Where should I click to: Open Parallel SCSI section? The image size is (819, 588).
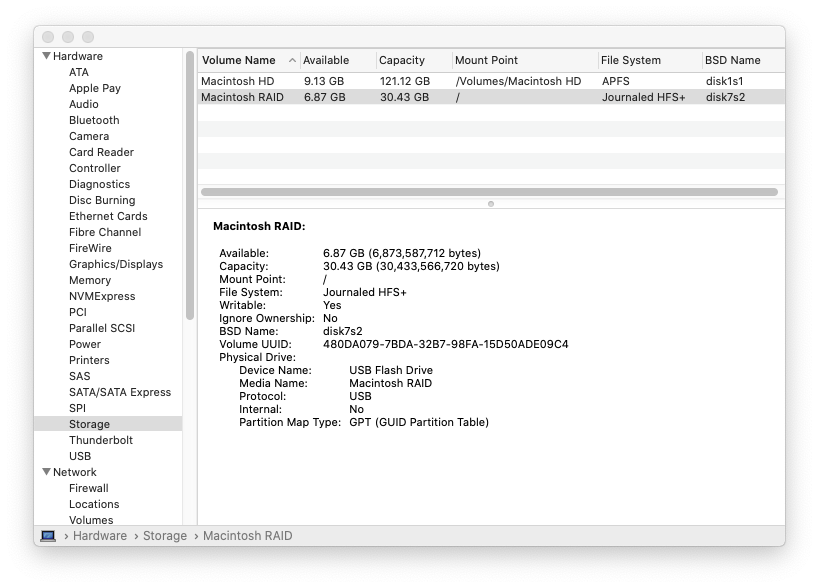(102, 328)
